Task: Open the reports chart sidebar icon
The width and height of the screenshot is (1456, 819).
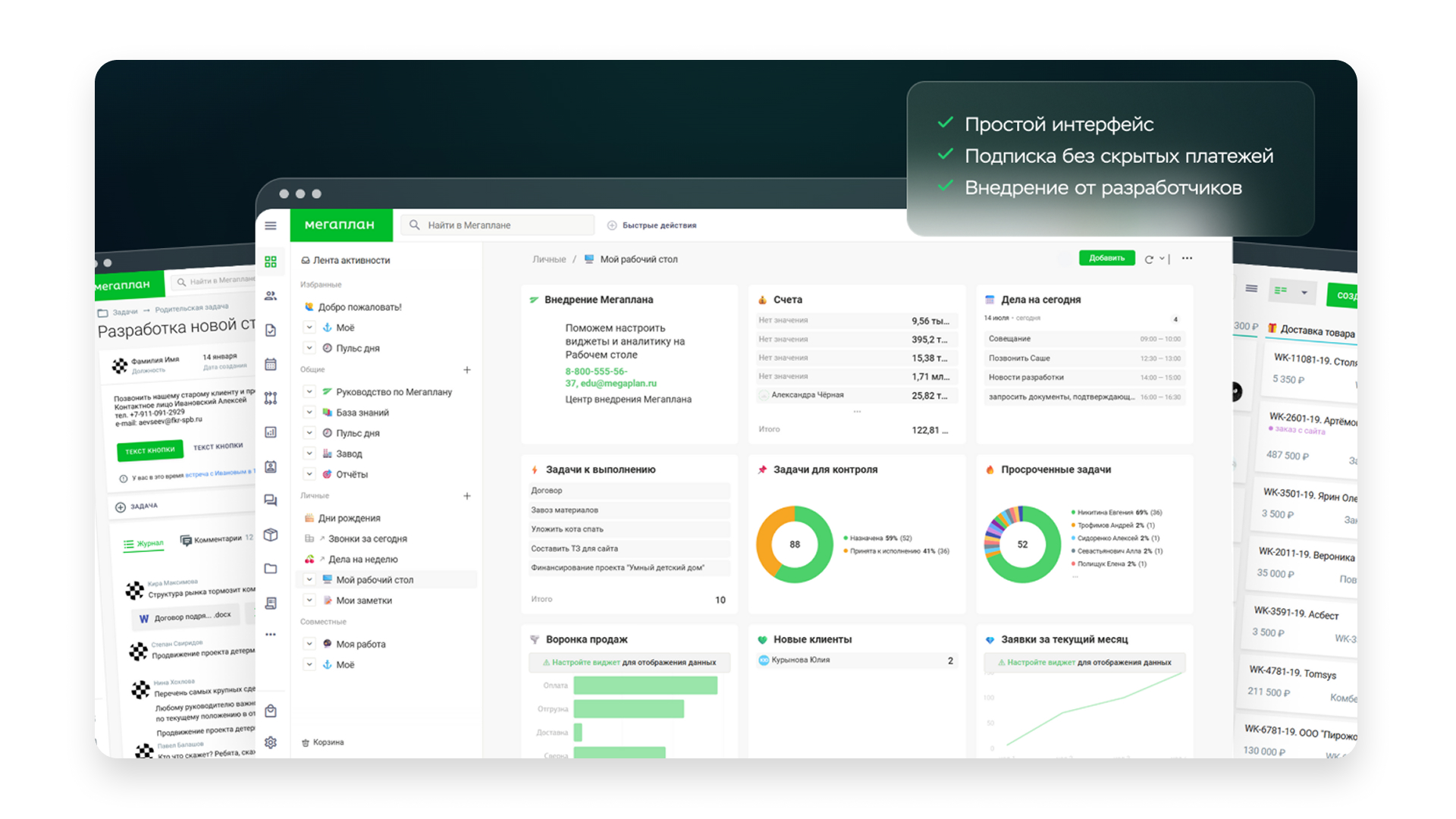Action: click(x=271, y=432)
